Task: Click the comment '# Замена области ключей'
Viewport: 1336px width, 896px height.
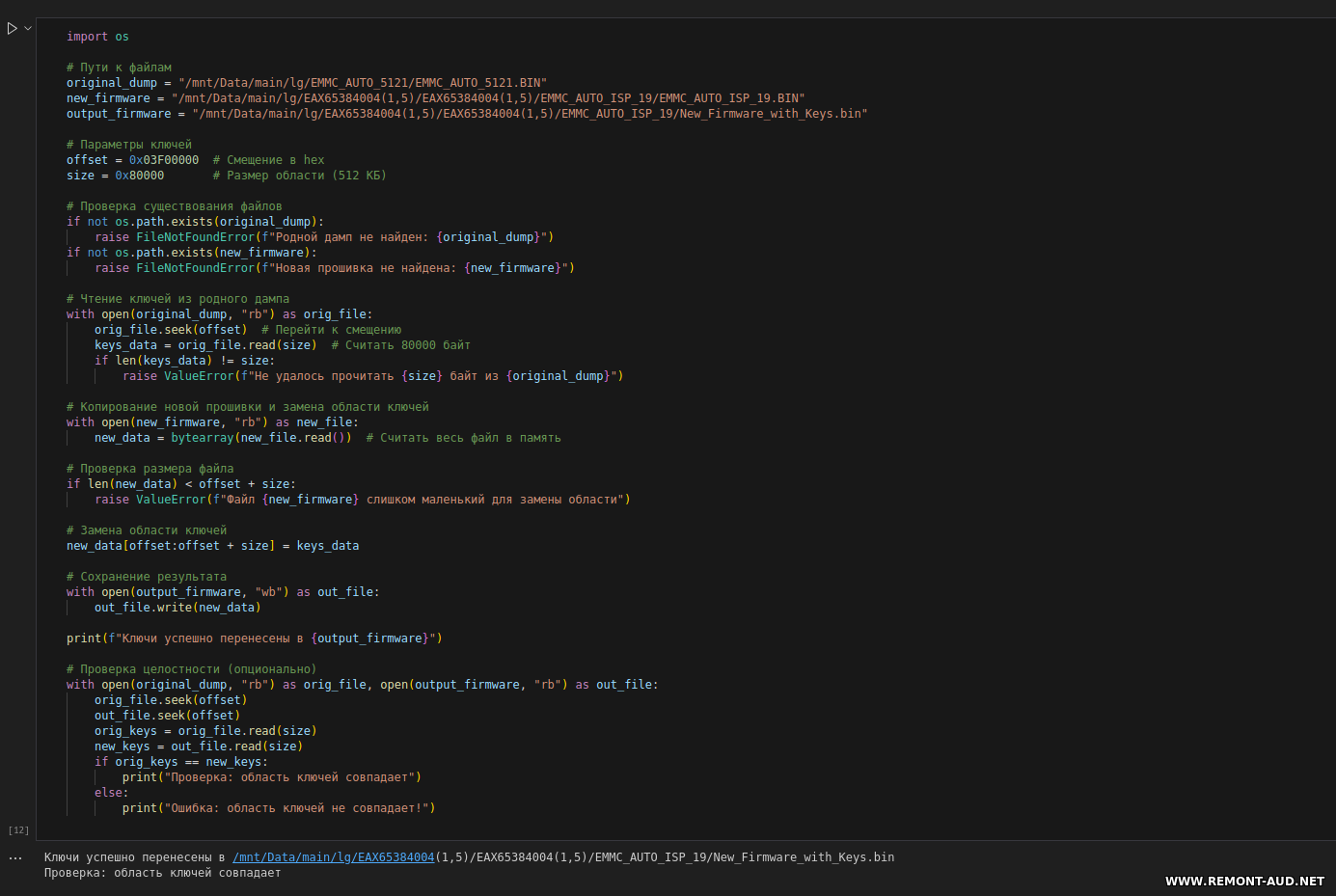Action: [147, 530]
